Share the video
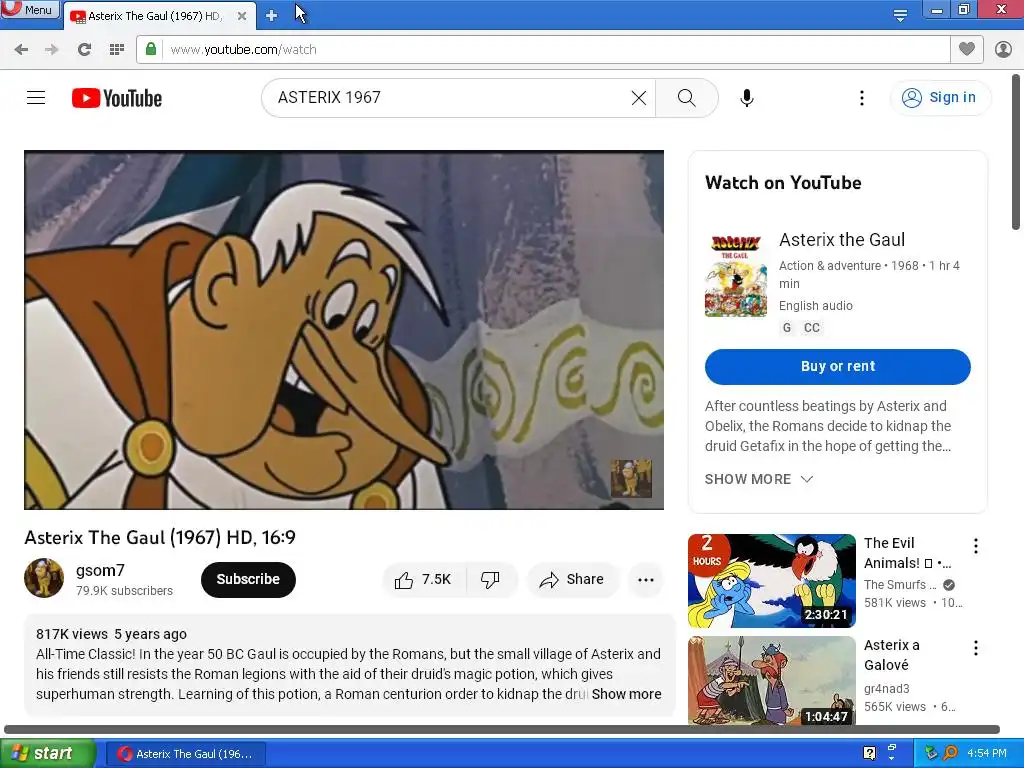1024x768 pixels. click(x=571, y=579)
